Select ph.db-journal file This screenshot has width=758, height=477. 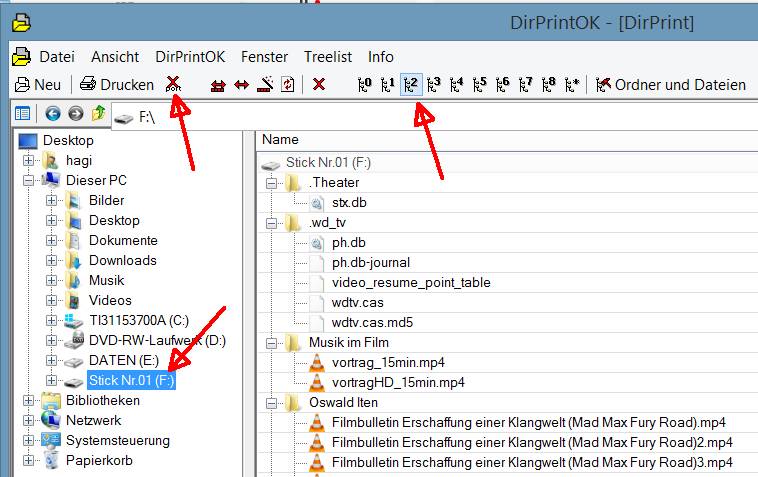pos(371,262)
